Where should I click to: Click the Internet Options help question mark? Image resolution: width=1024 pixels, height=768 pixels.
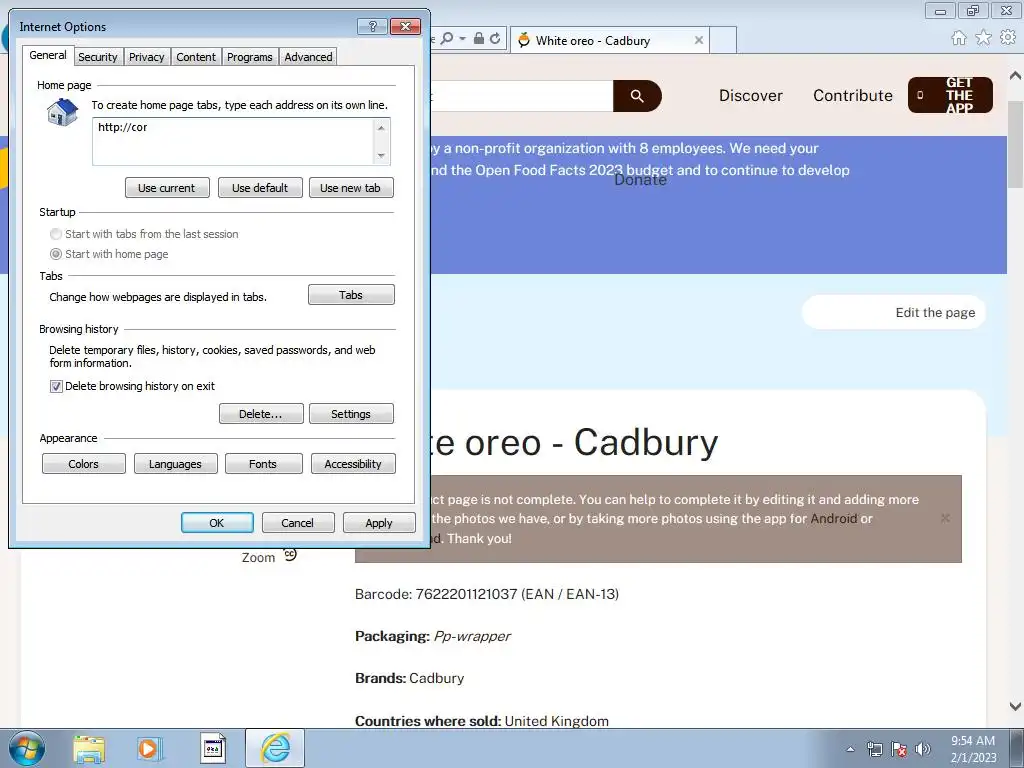372,26
